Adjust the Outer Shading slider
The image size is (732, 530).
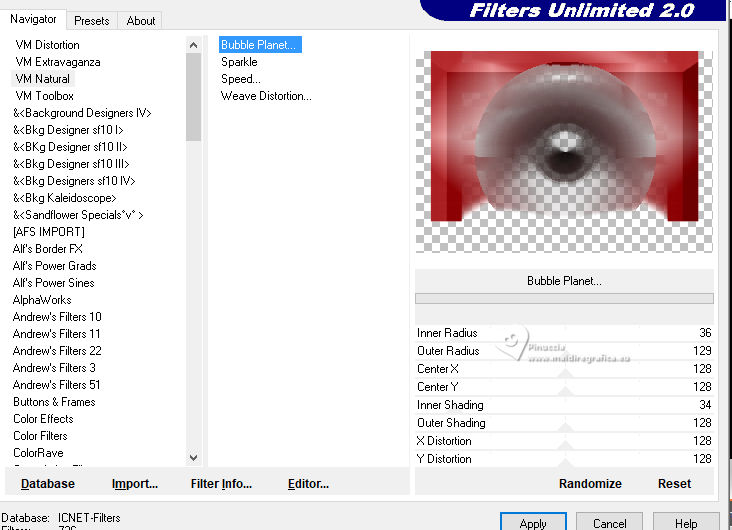tap(564, 423)
